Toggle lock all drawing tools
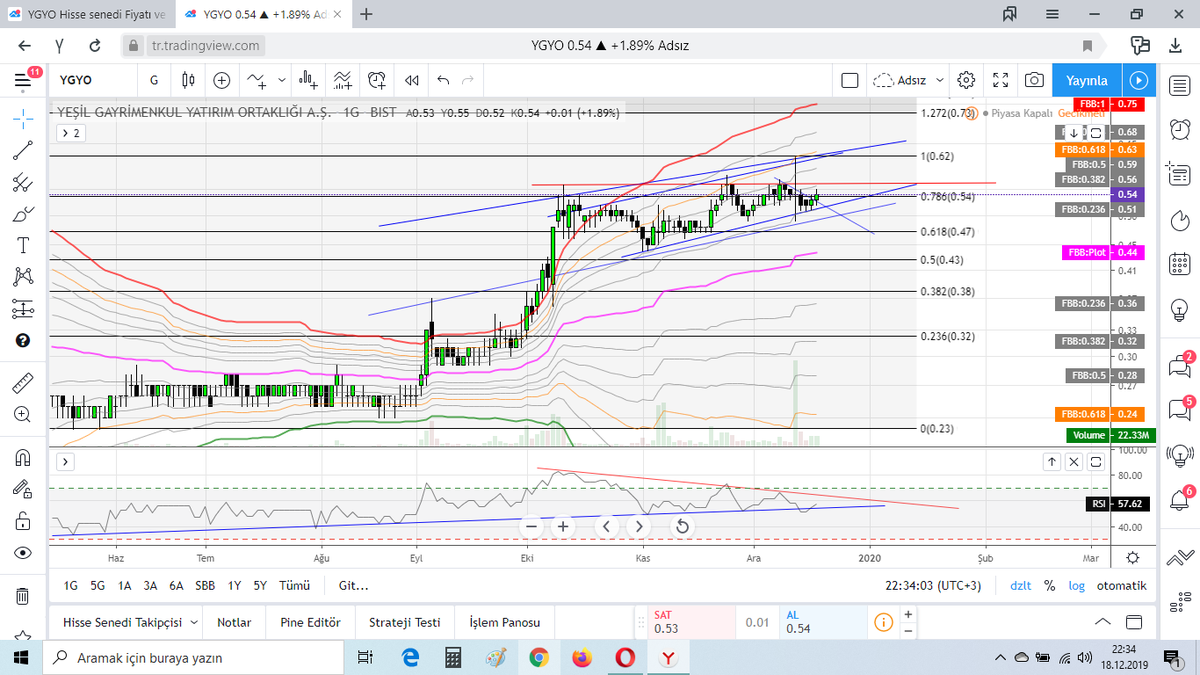The height and width of the screenshot is (675, 1200). pos(23,521)
